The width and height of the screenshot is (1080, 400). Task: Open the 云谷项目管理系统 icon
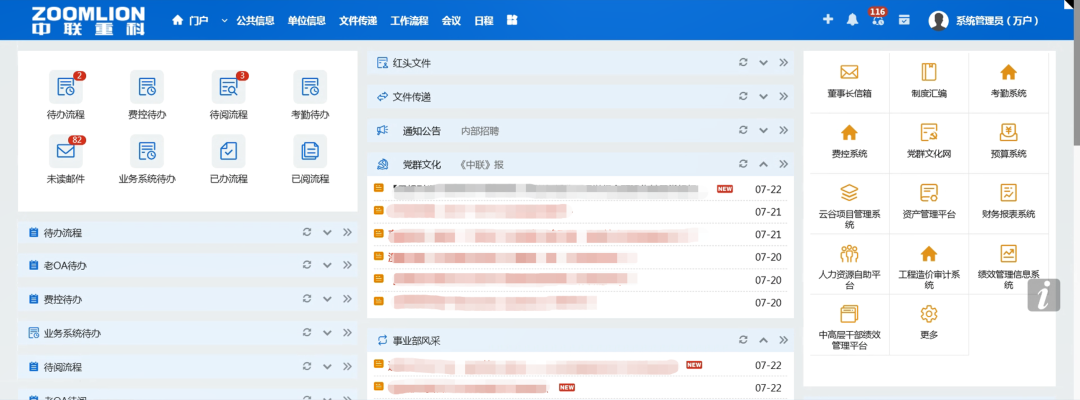click(x=849, y=193)
